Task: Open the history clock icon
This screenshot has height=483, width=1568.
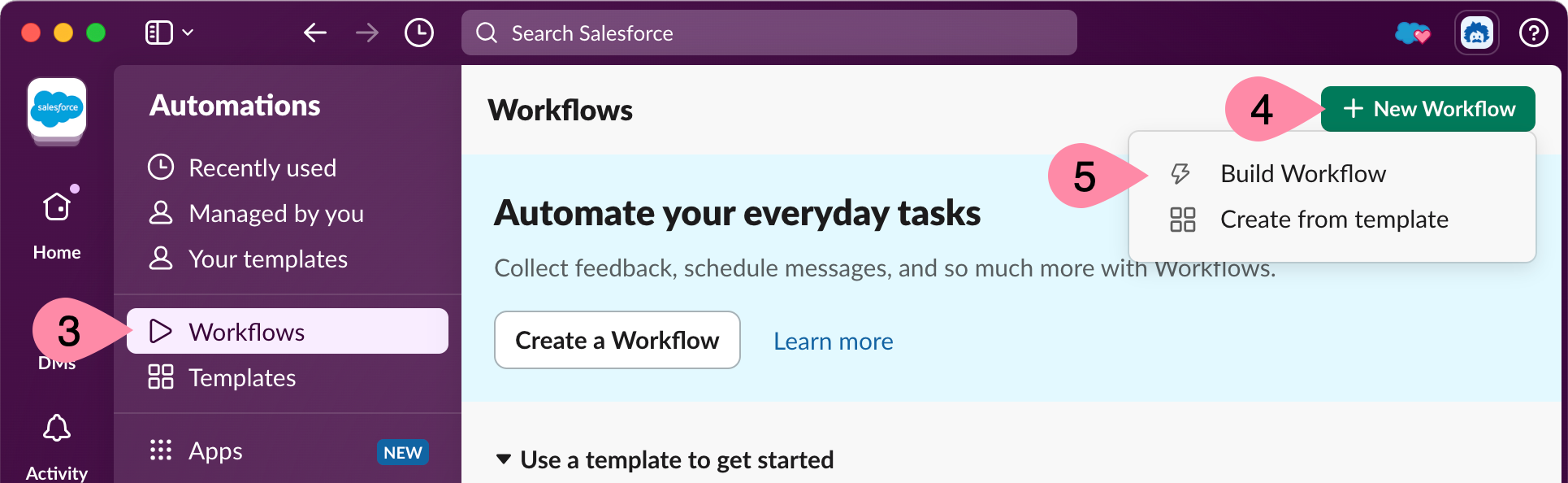Action: (419, 33)
